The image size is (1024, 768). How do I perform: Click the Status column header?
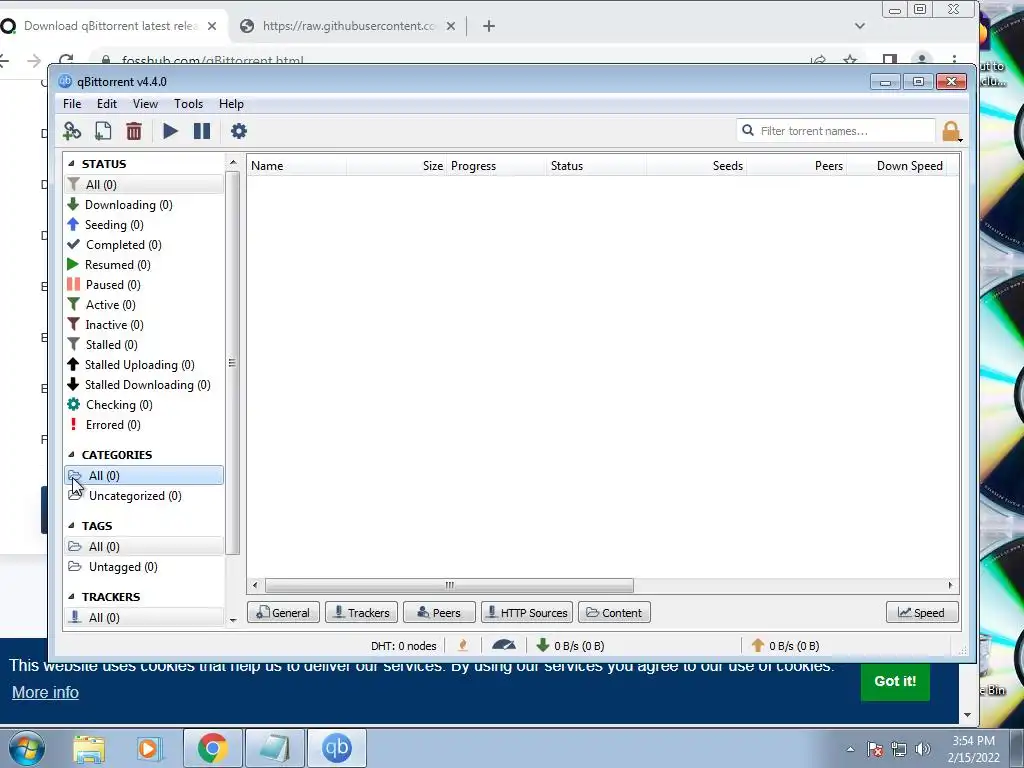click(596, 166)
